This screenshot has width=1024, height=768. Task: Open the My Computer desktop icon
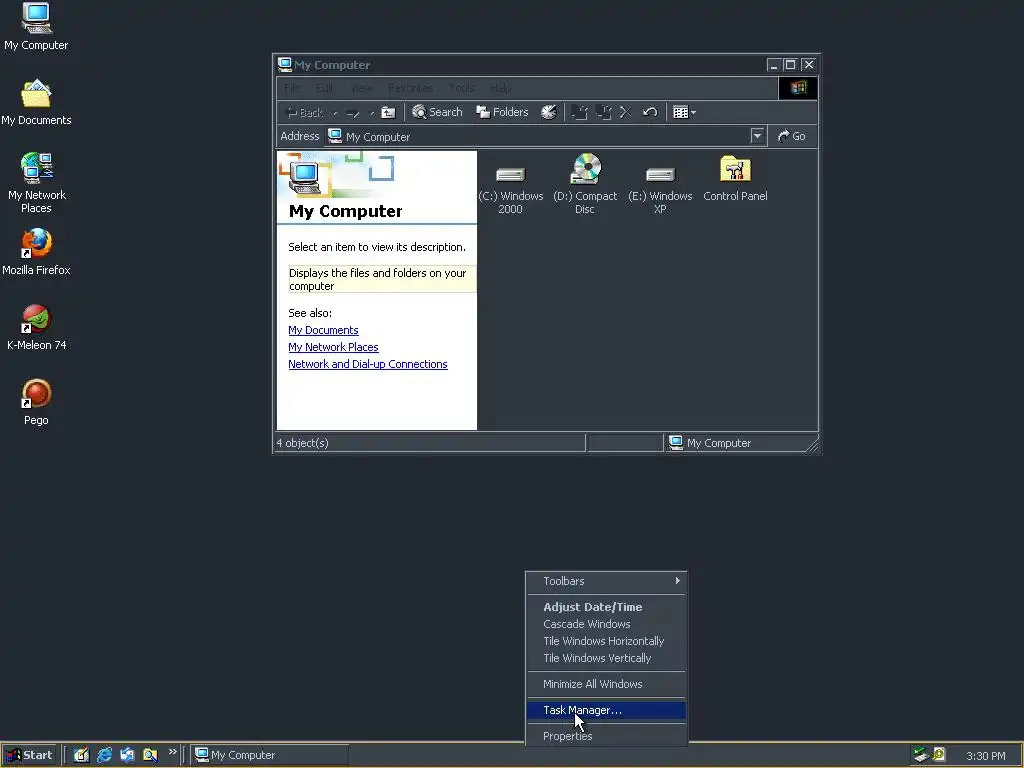(36, 27)
